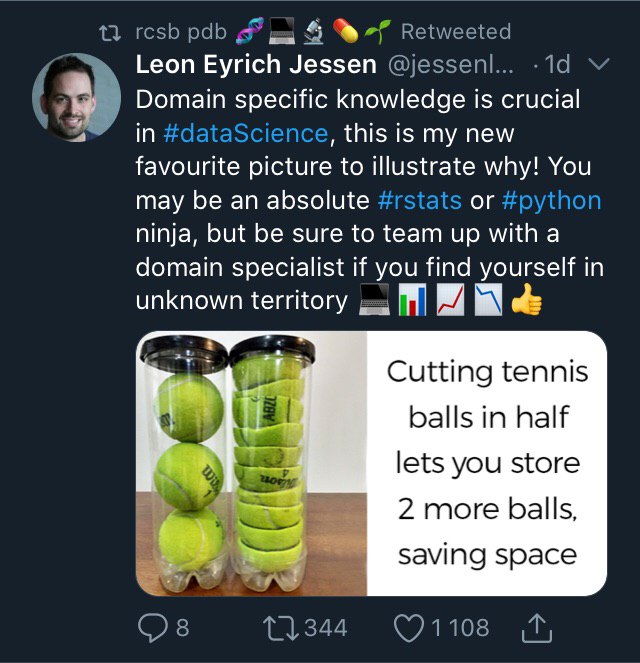Open the #rstats hashtag link

click(420, 200)
